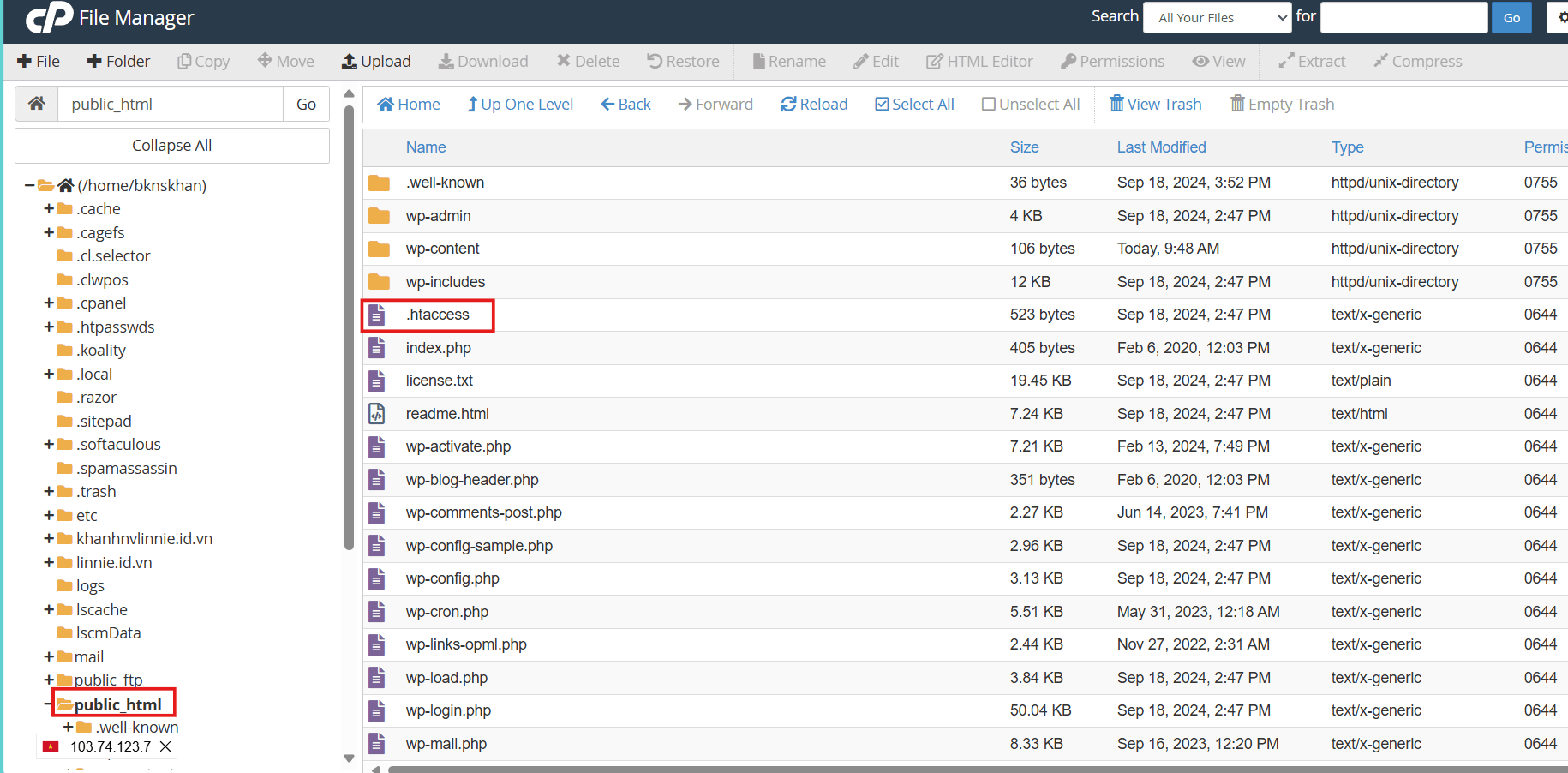This screenshot has width=1568, height=773.
Task: Click the search text input field
Action: 1403,18
